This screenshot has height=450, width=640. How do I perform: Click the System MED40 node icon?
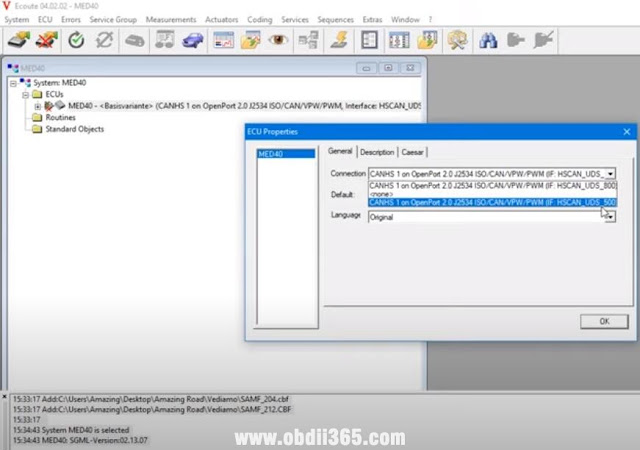pos(25,82)
